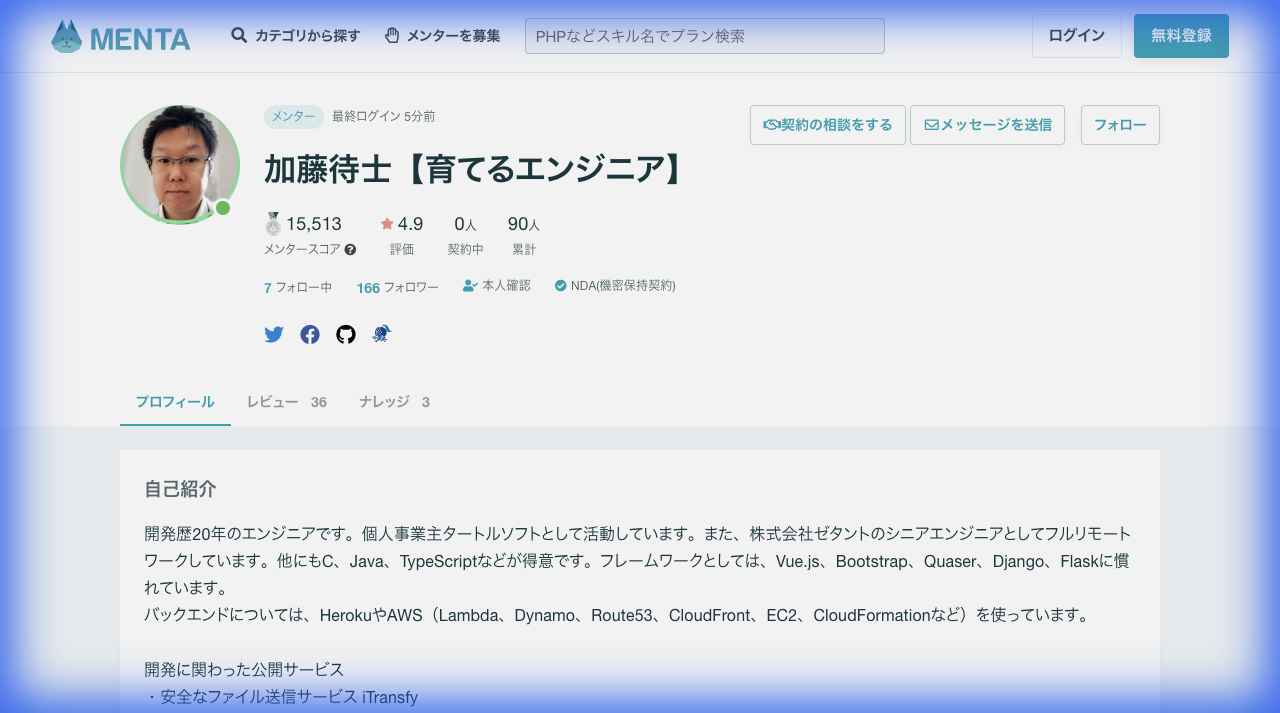
Task: Switch to the レビュー tab
Action: 287,401
